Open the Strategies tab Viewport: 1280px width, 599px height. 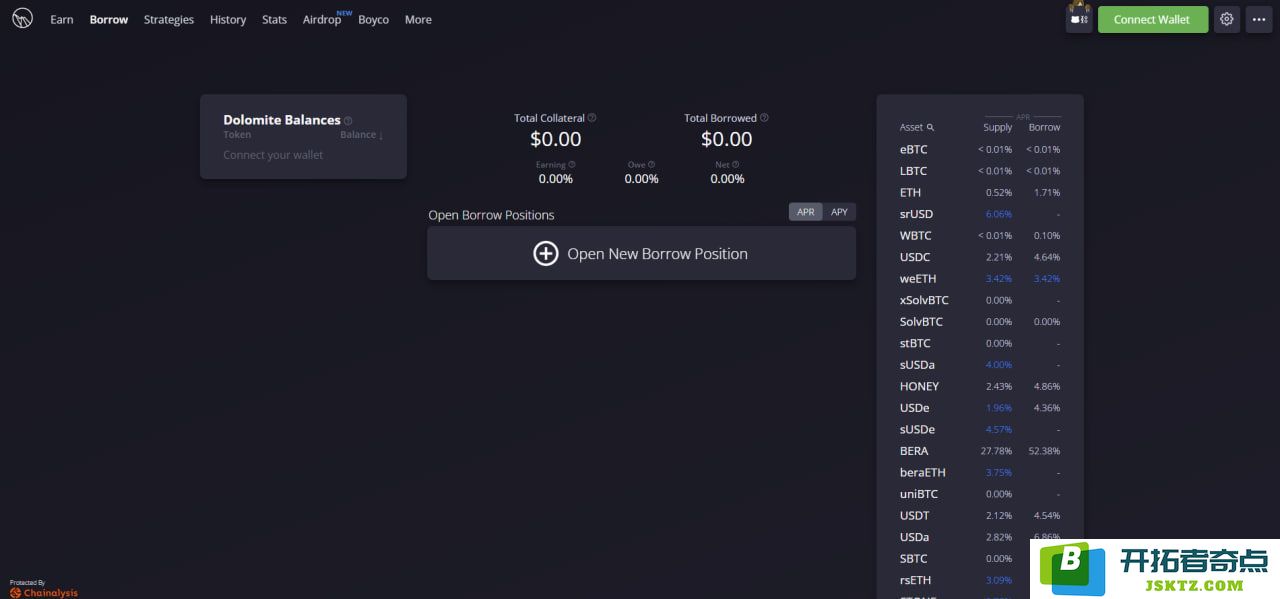coord(169,20)
